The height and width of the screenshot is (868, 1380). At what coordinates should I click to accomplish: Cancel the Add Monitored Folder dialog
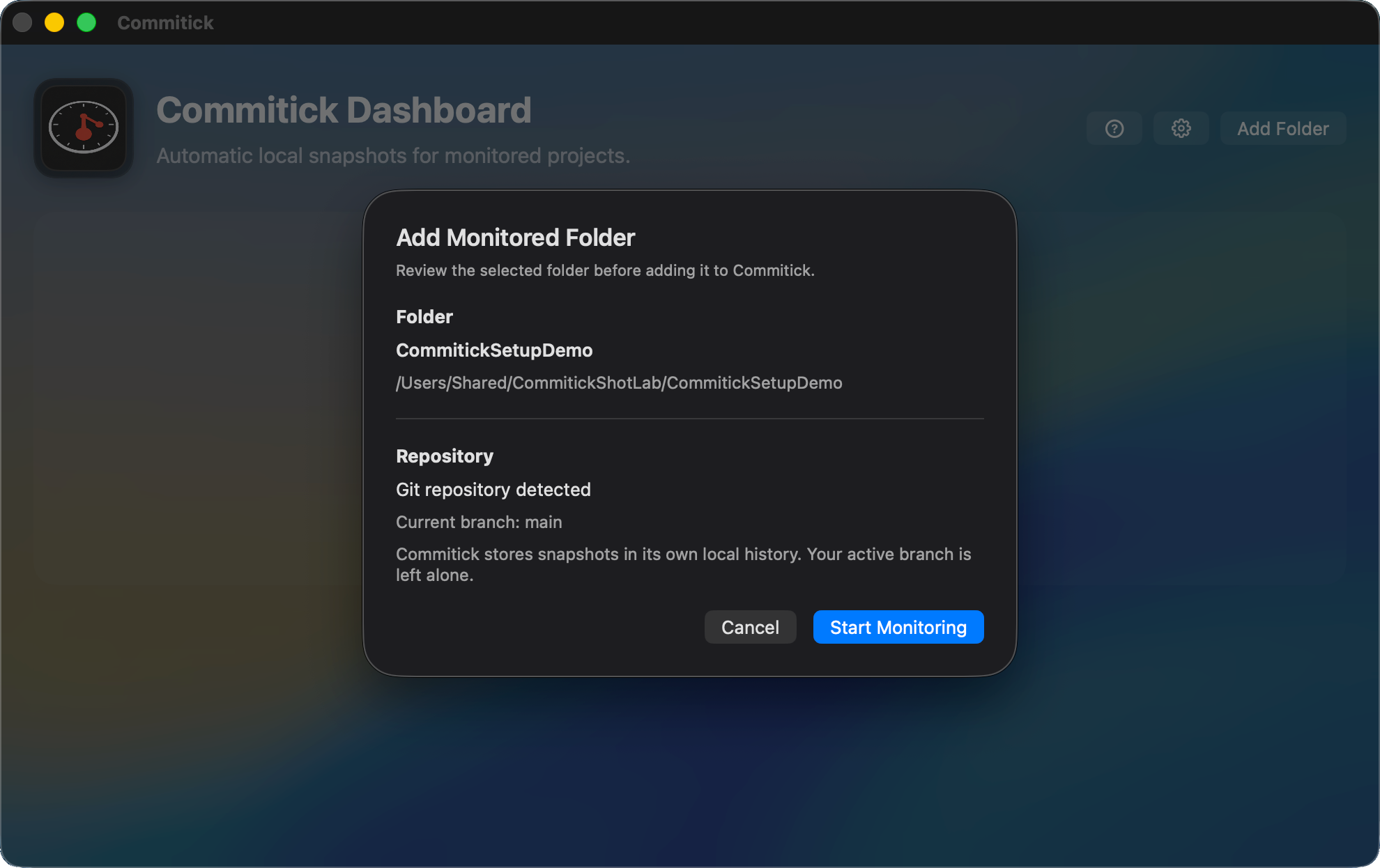pos(750,627)
